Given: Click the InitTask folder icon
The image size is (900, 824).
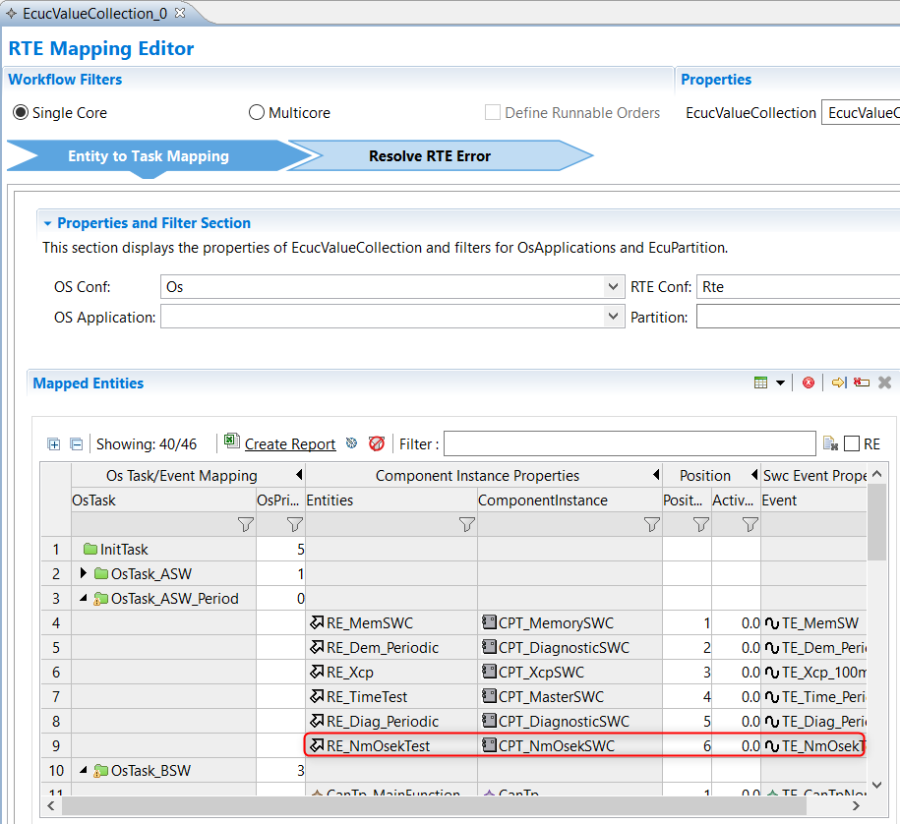Looking at the screenshot, I should click(x=90, y=549).
